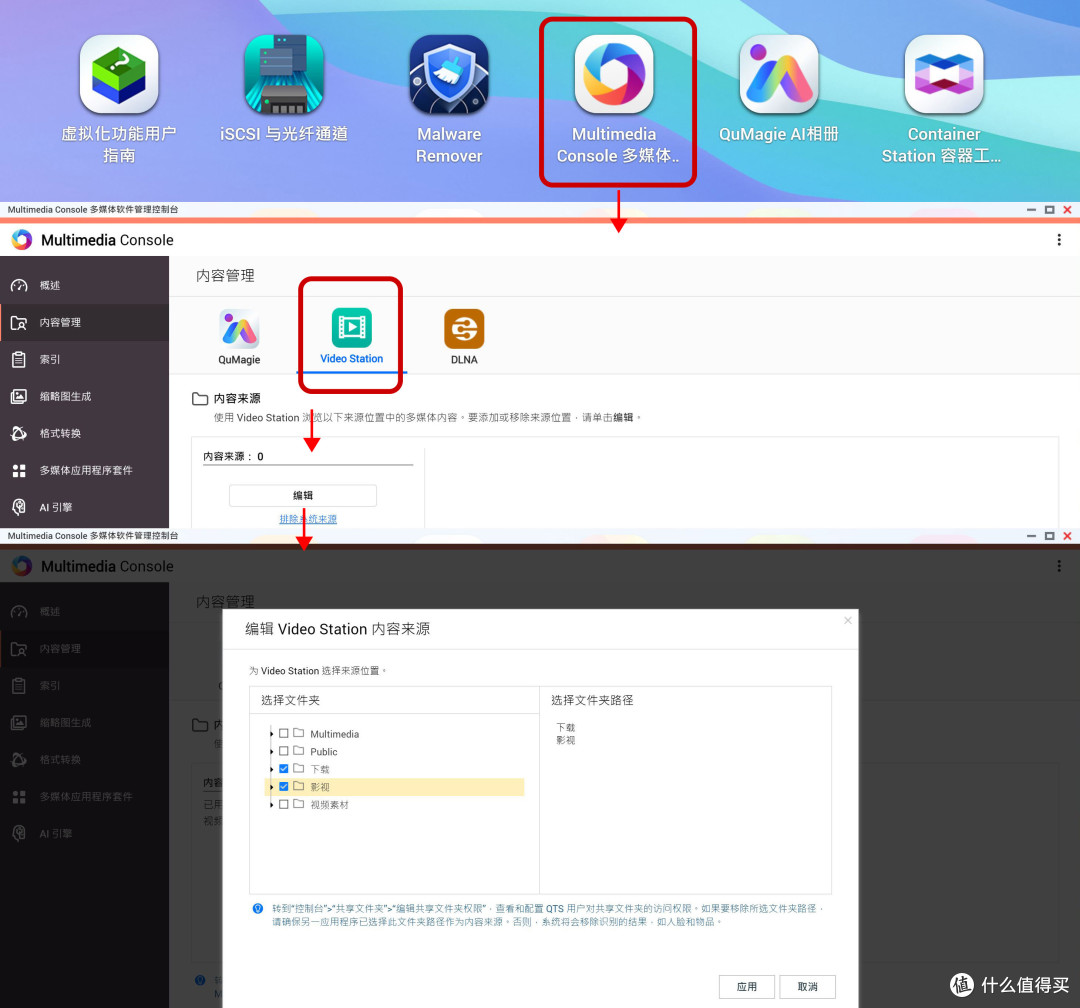Check the Multimedia folder checkbox
This screenshot has width=1080, height=1008.
tap(284, 733)
